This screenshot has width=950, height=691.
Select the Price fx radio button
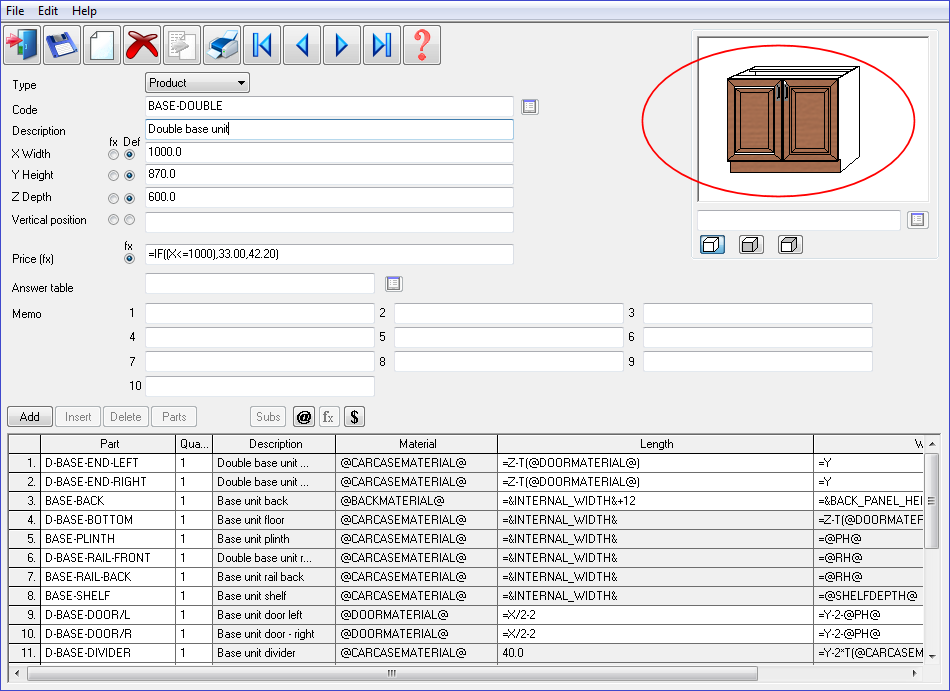[129, 259]
